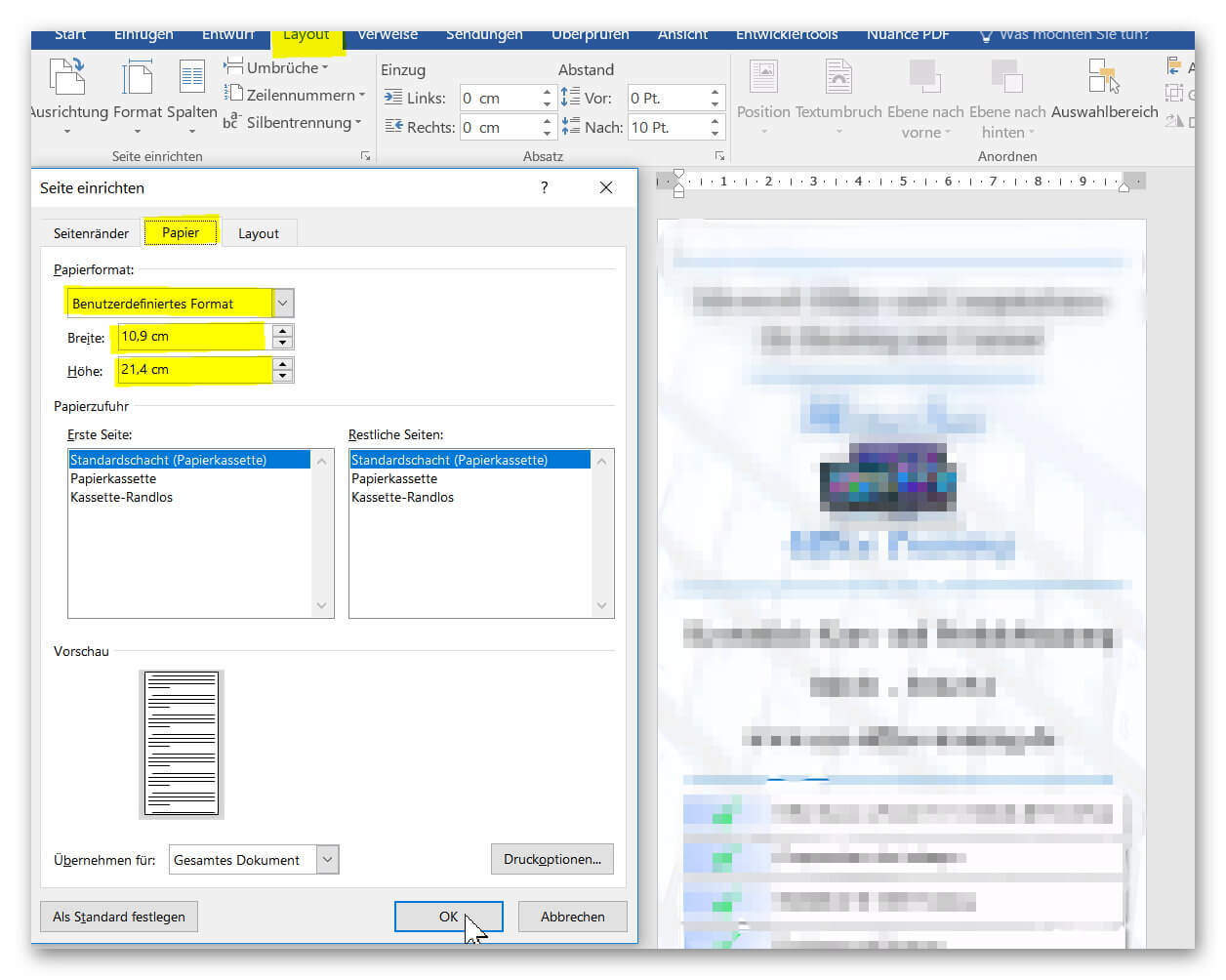The image size is (1226, 980).
Task: Switch to the Seitenränder tab
Action: (x=91, y=233)
